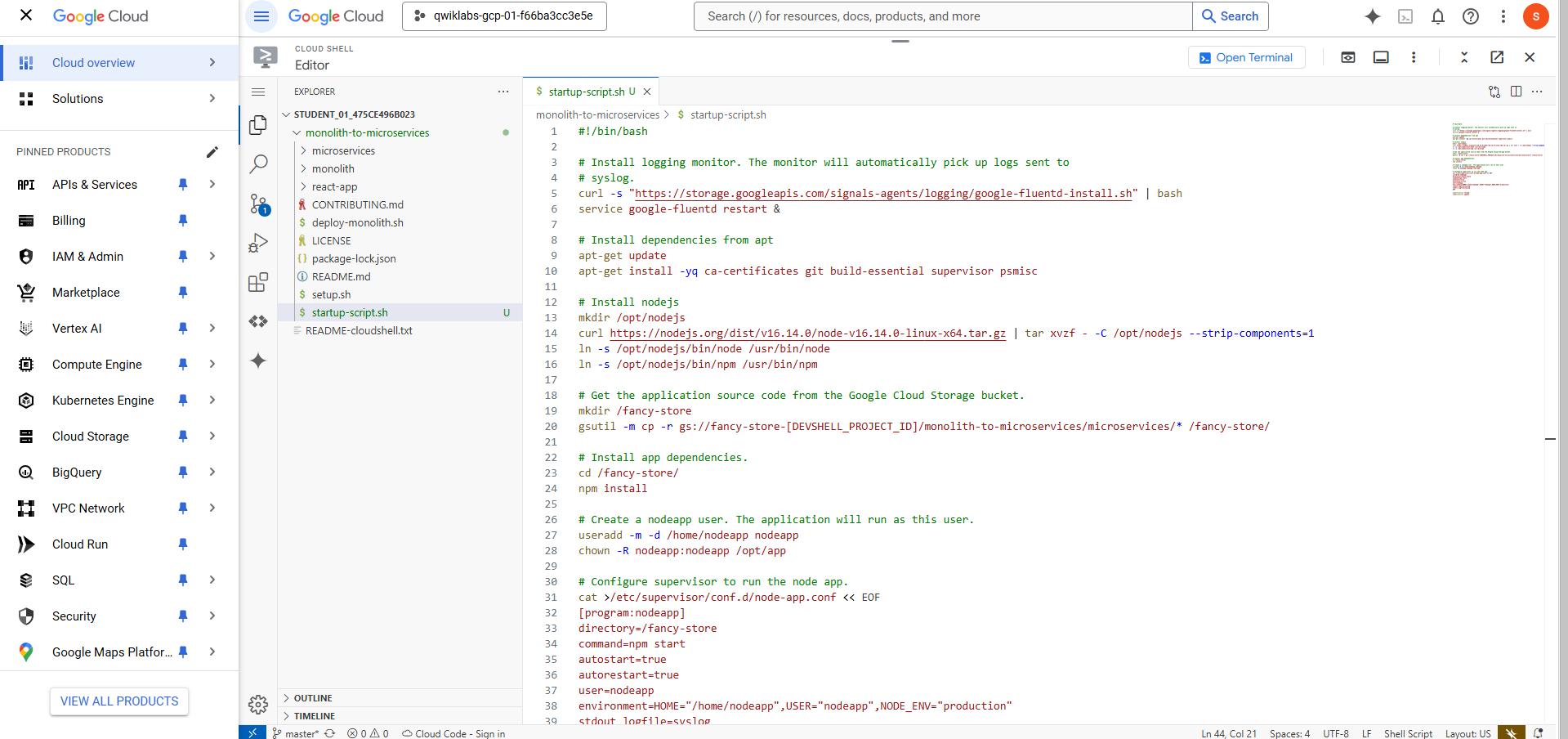Open Explorer view in activity bar

[x=258, y=124]
